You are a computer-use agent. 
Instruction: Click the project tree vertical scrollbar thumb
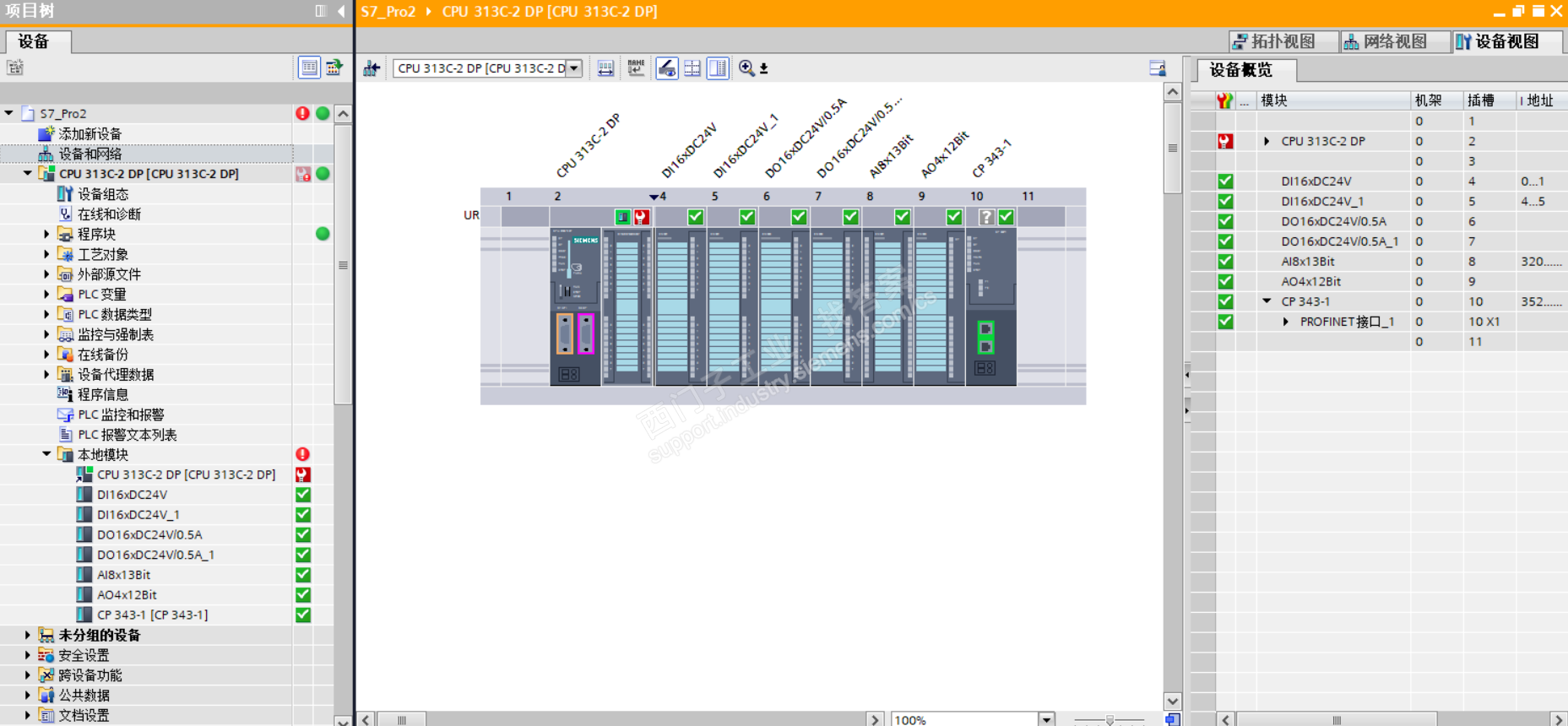(343, 264)
